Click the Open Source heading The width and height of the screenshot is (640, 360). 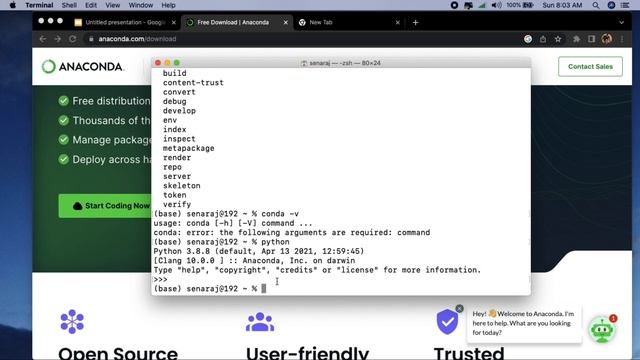click(118, 353)
